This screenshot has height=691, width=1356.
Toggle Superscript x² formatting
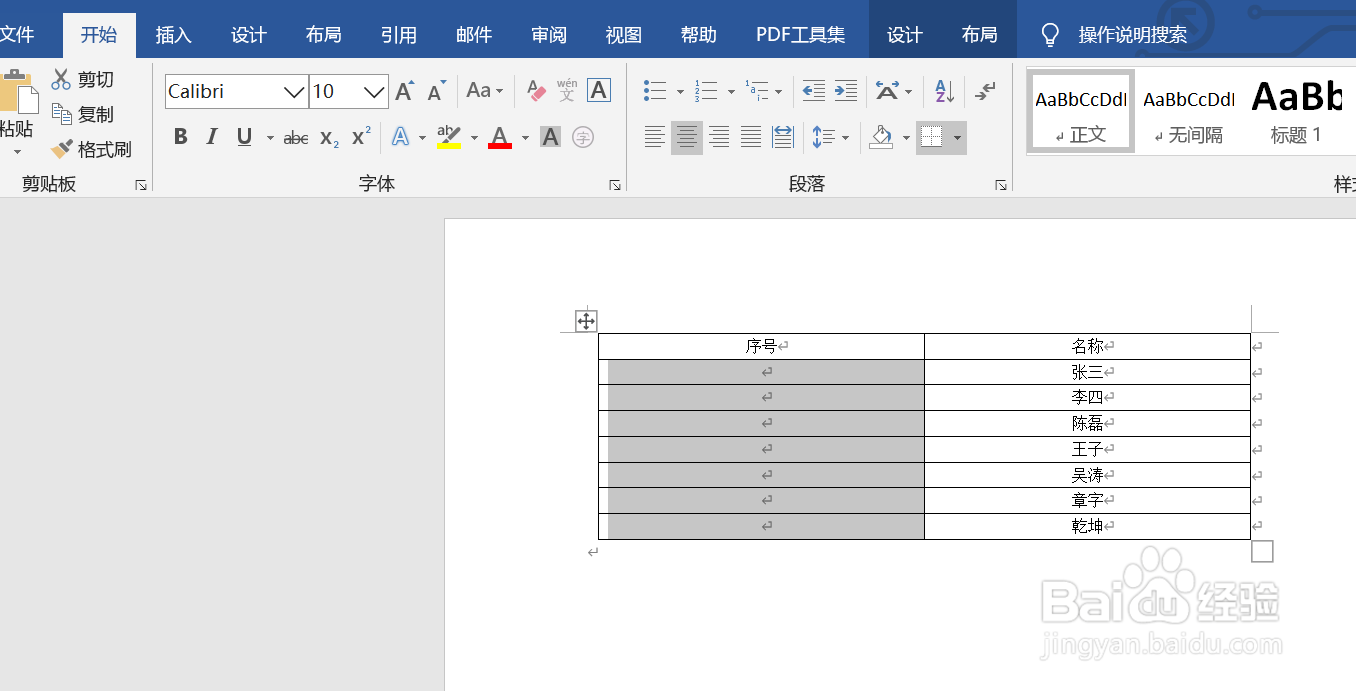(x=361, y=137)
